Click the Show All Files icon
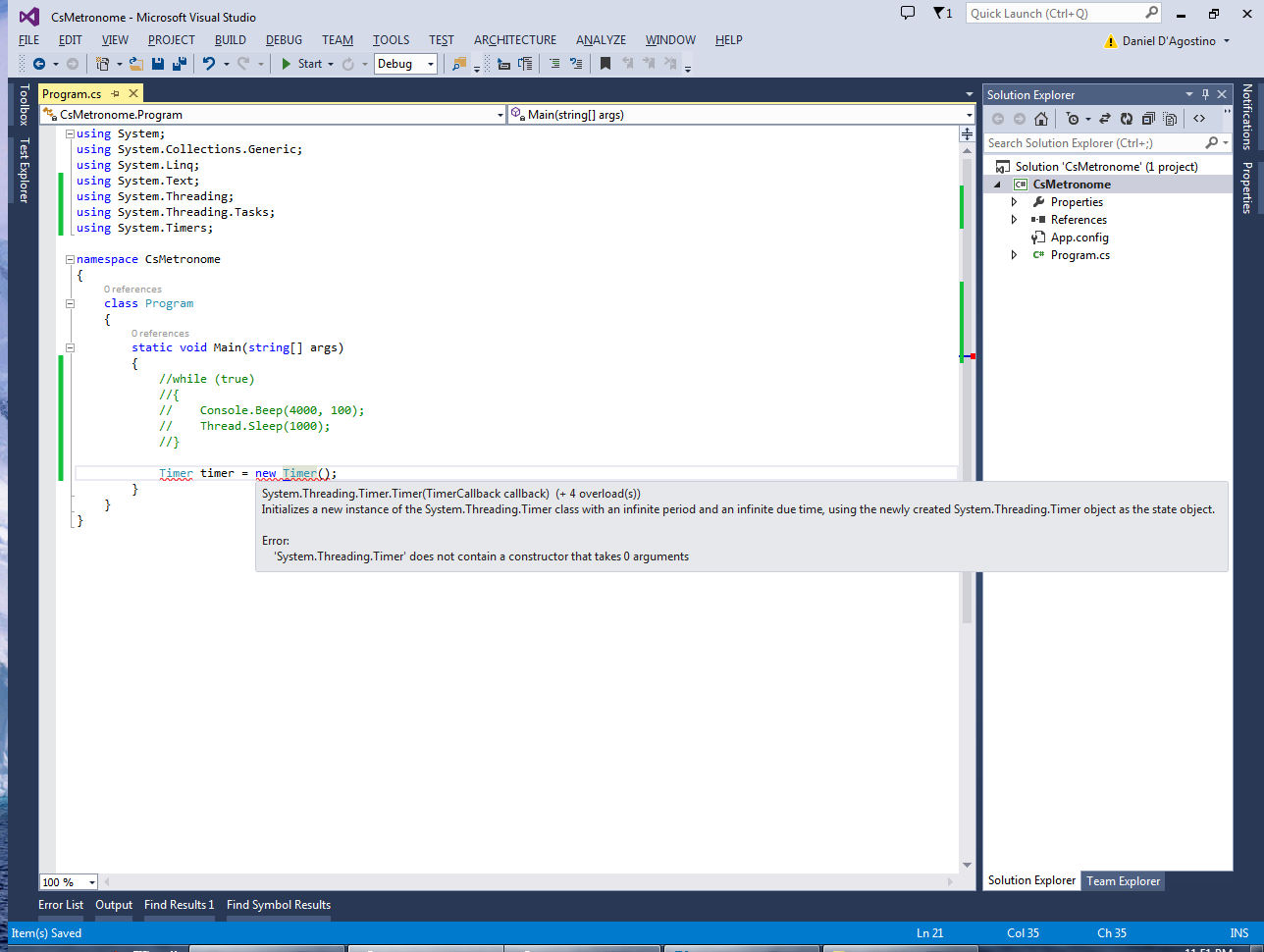This screenshot has width=1264, height=952. [1170, 119]
